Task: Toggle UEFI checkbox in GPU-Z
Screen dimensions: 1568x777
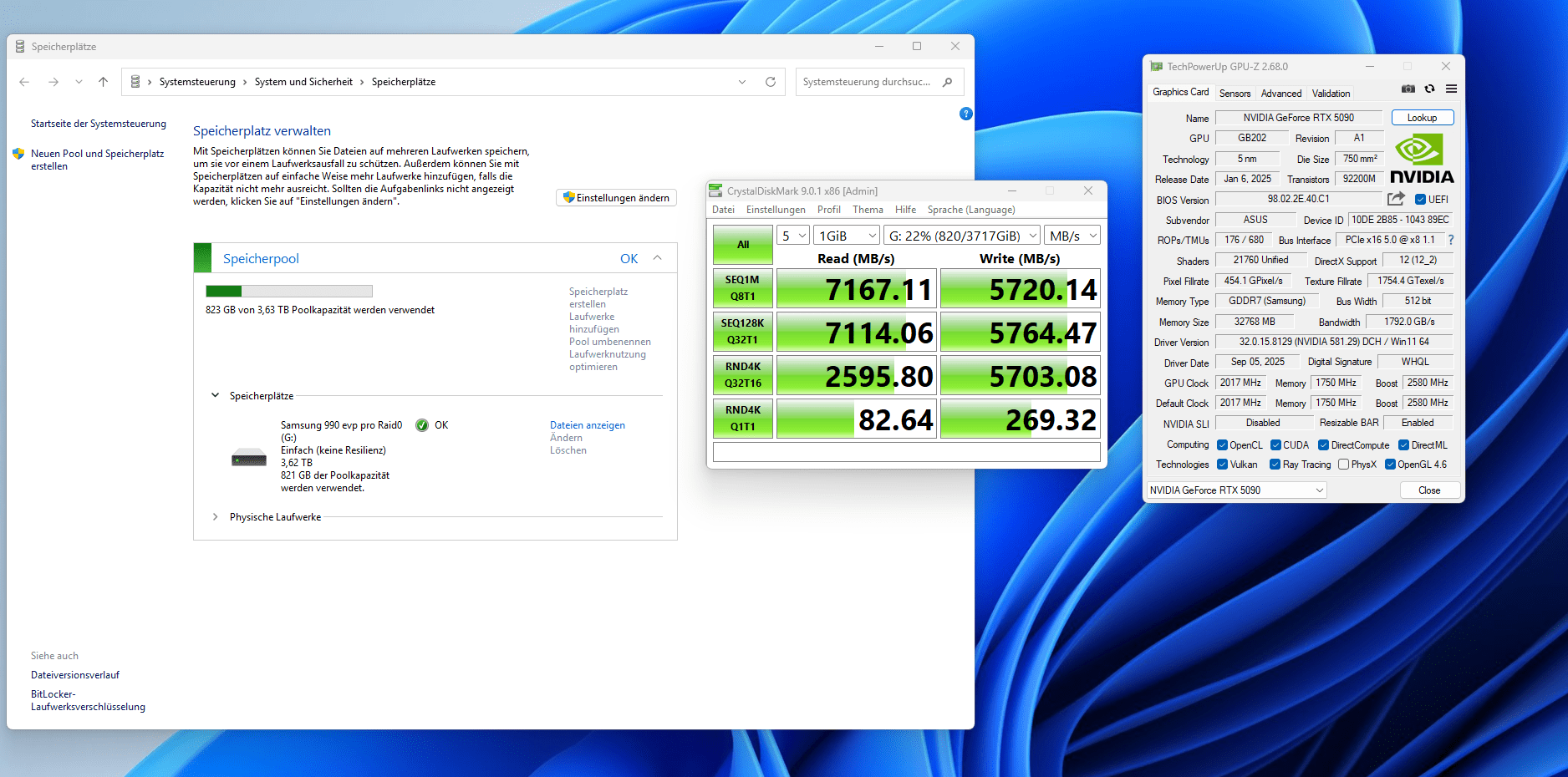Action: tap(1420, 200)
